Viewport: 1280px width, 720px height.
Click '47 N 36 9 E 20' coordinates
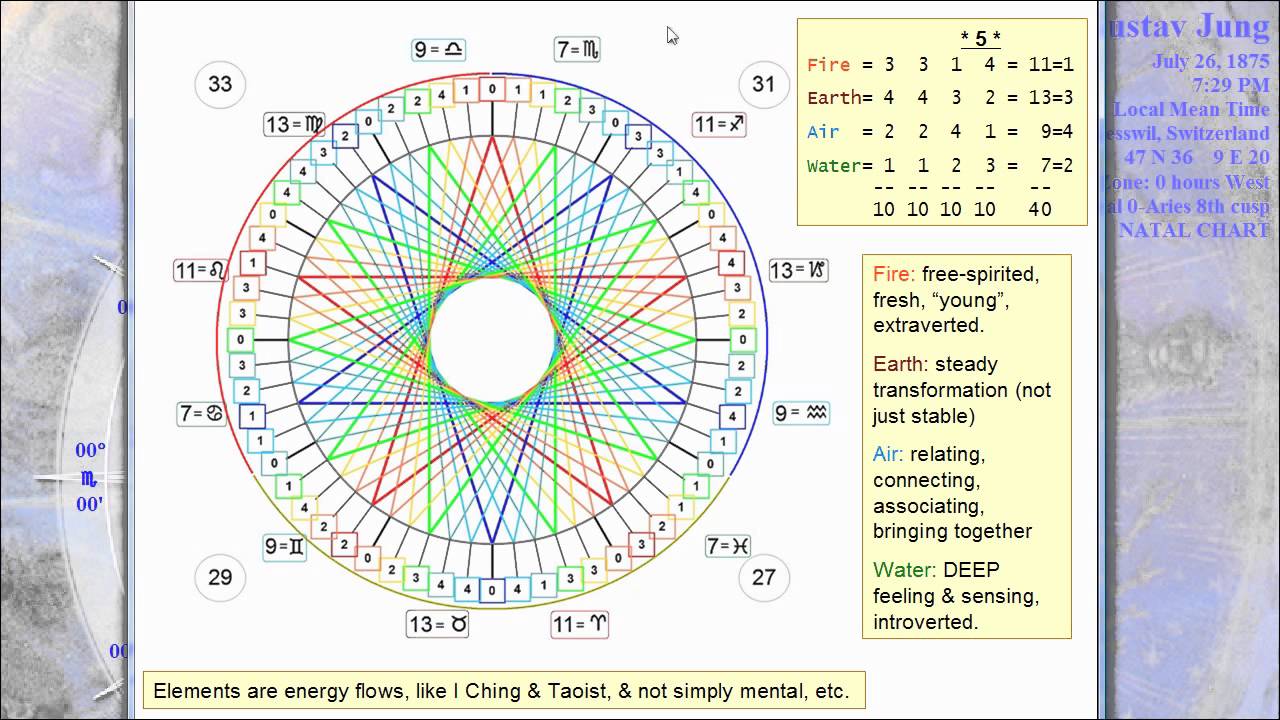click(1197, 157)
